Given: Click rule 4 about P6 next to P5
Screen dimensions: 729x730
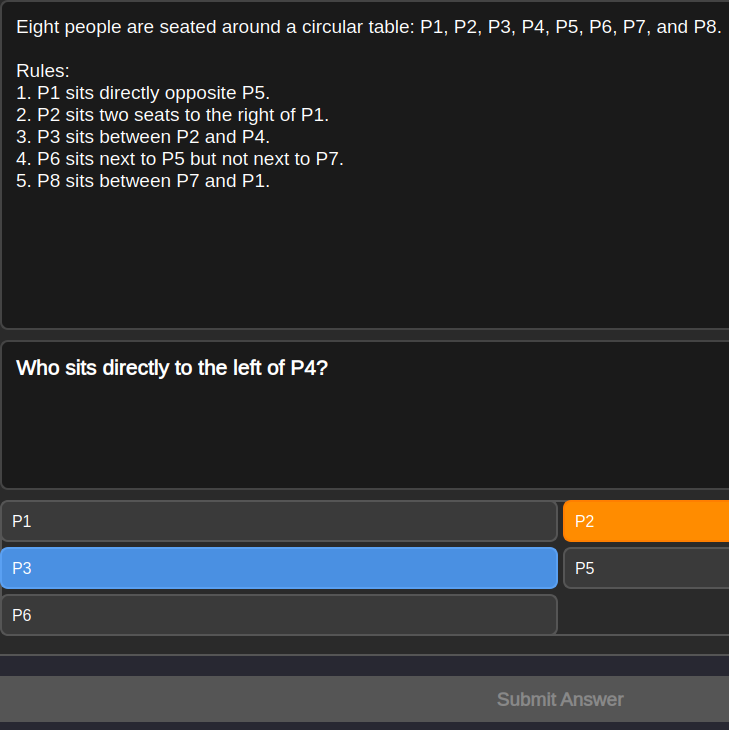Looking at the screenshot, I should coord(180,159).
